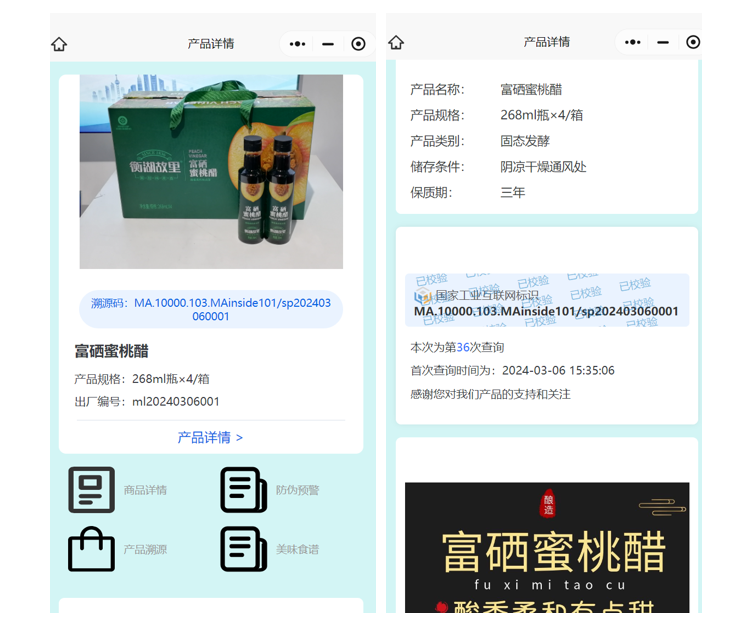The width and height of the screenshot is (750, 624).
Task: Click 感谢您对我们产品的支持和关注 text
Action: pyautogui.click(x=490, y=394)
